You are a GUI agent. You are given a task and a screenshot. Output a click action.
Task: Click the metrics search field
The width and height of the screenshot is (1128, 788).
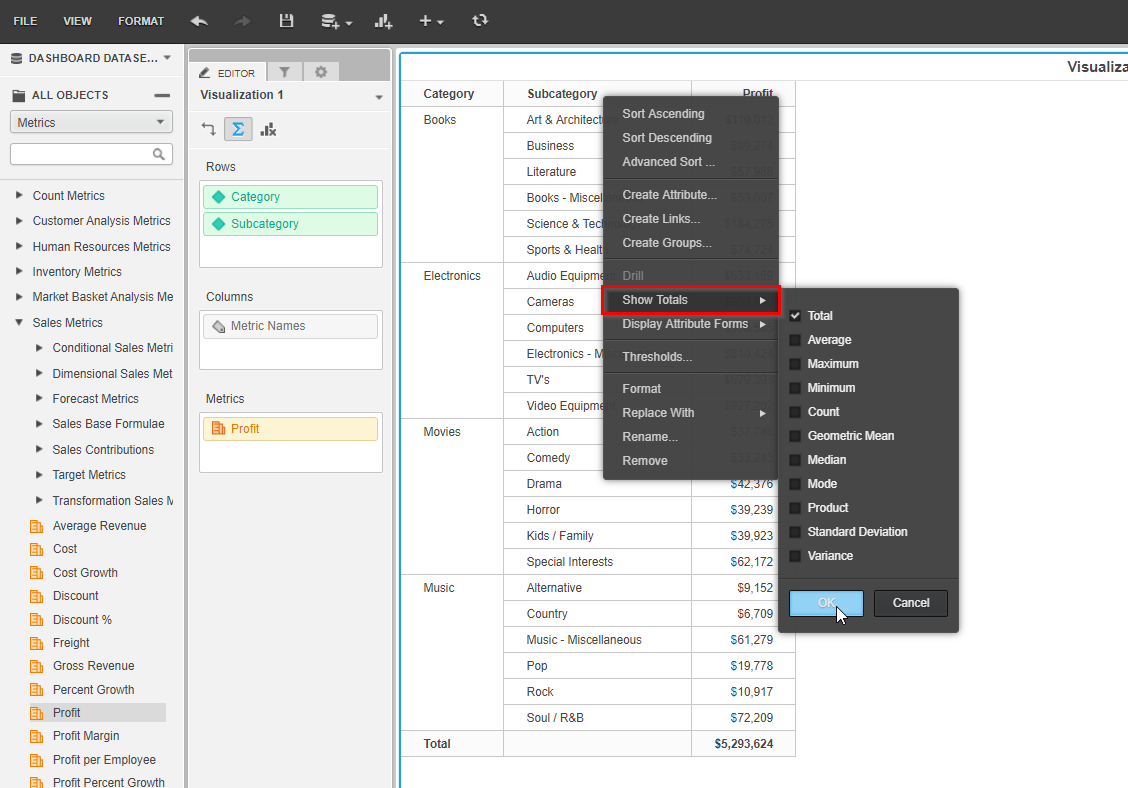coord(85,154)
